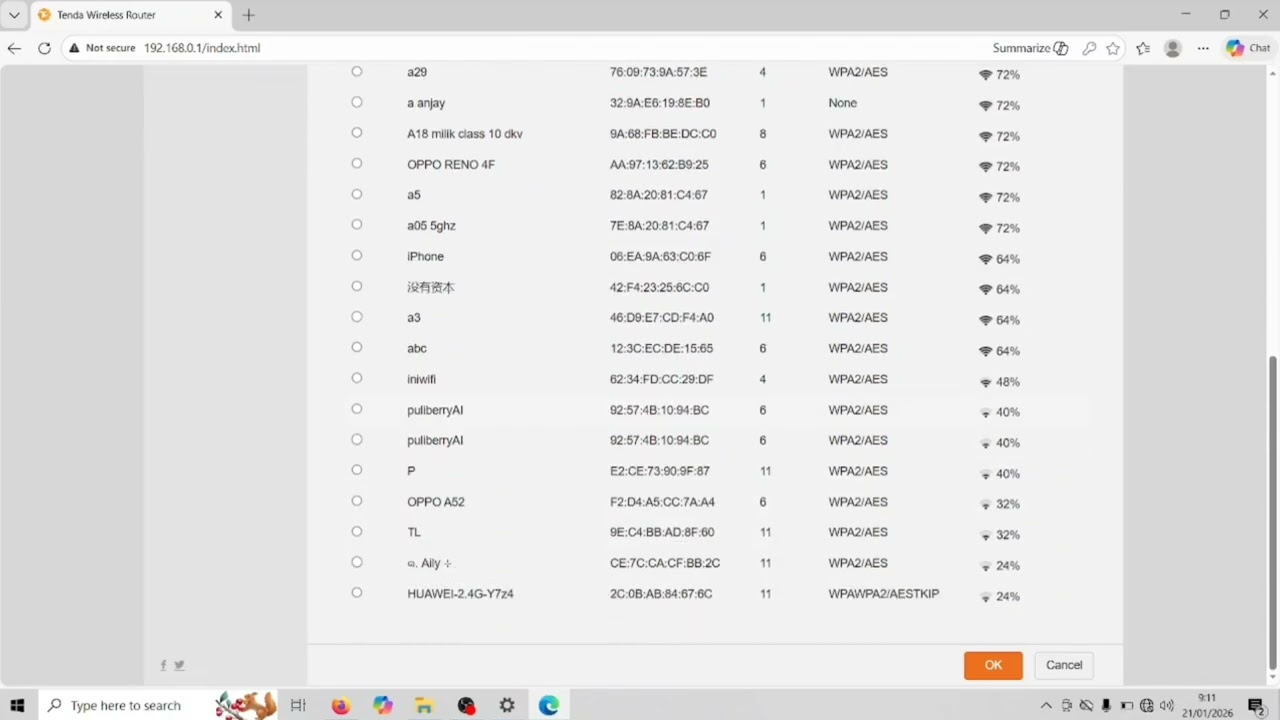Click the page vertical scrollbar
1280x720 pixels.
coord(1273,513)
